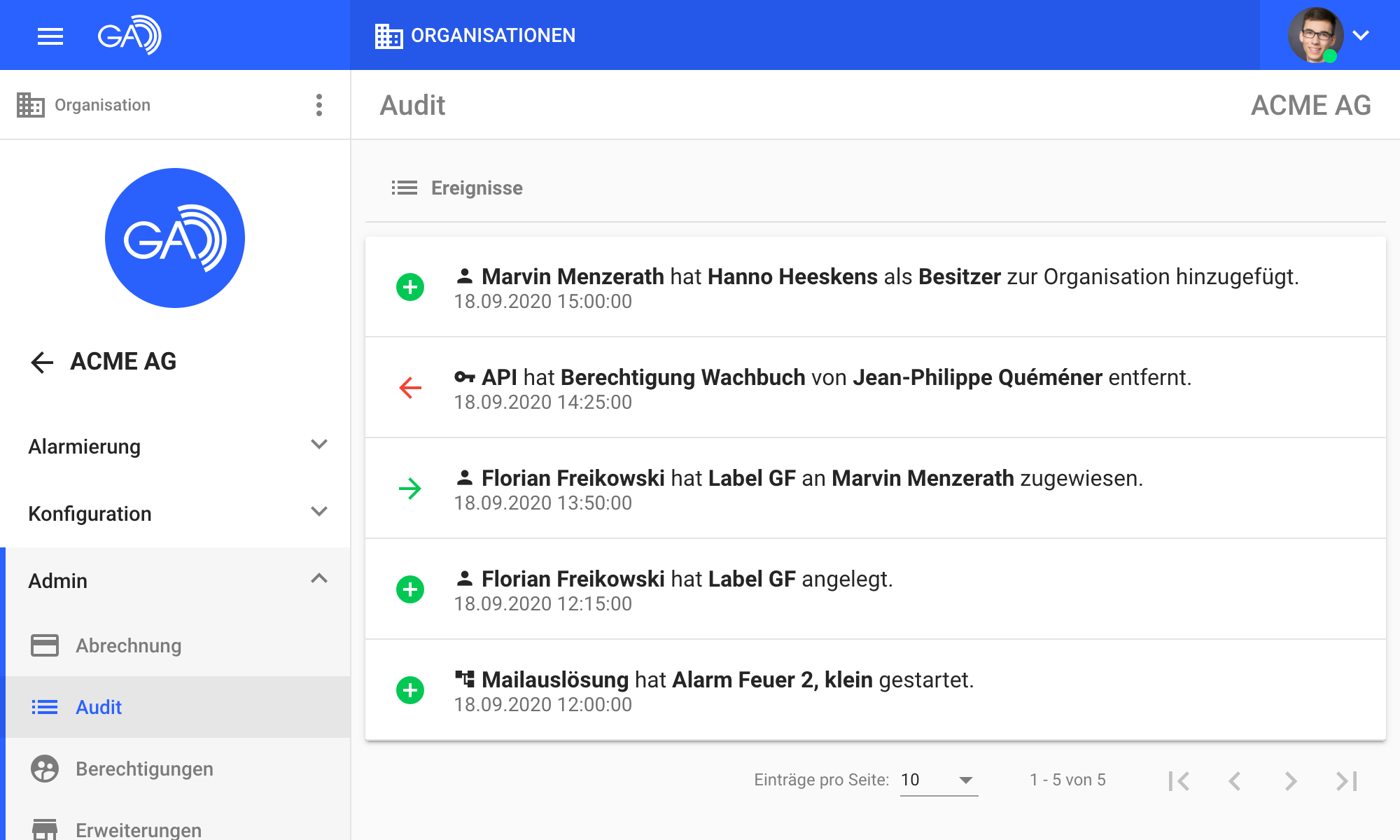Click the Organisationen building icon in header
The height and width of the screenshot is (840, 1400).
(388, 36)
